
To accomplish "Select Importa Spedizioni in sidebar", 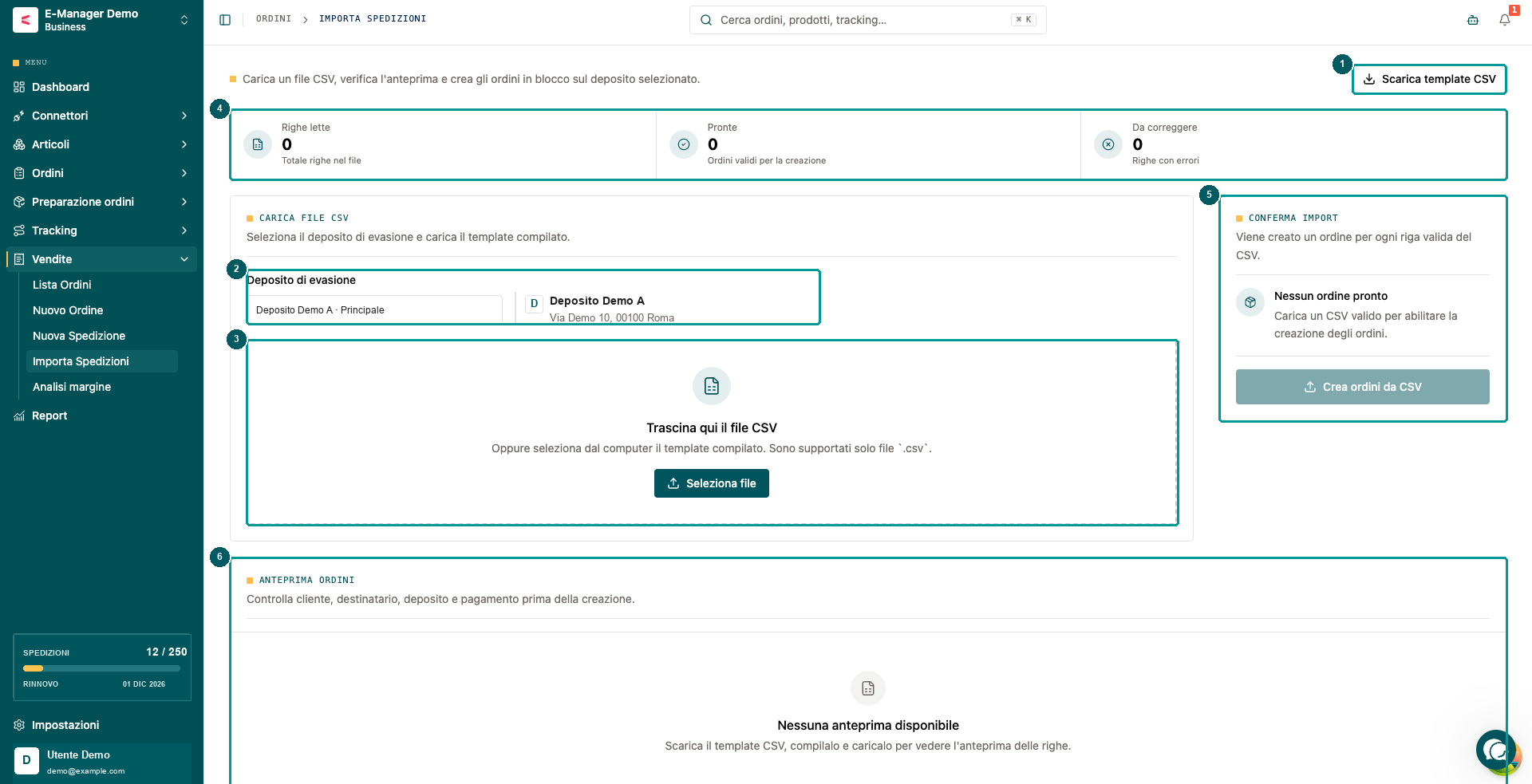I will click(102, 361).
